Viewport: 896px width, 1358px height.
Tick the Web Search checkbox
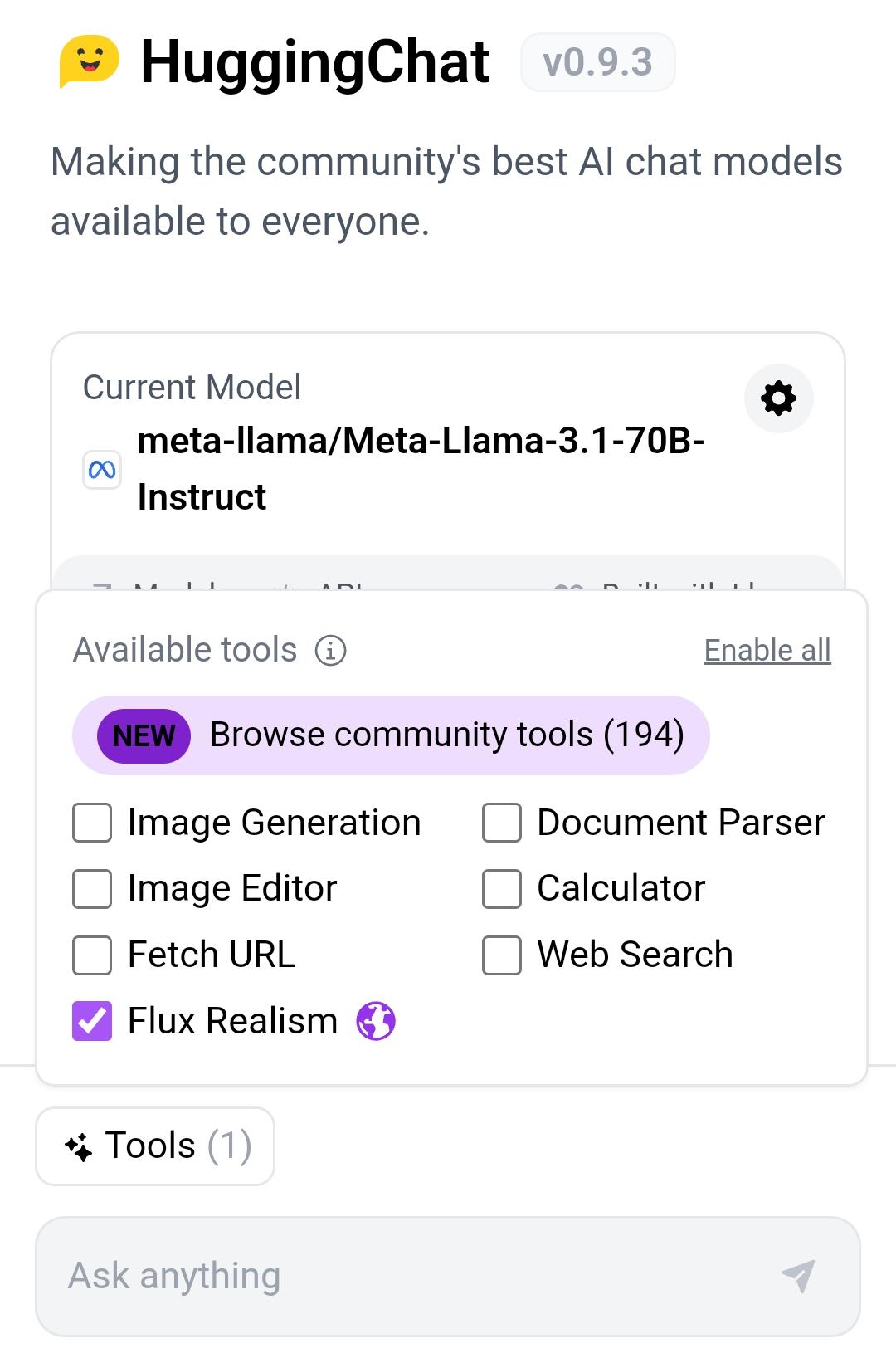(x=502, y=955)
